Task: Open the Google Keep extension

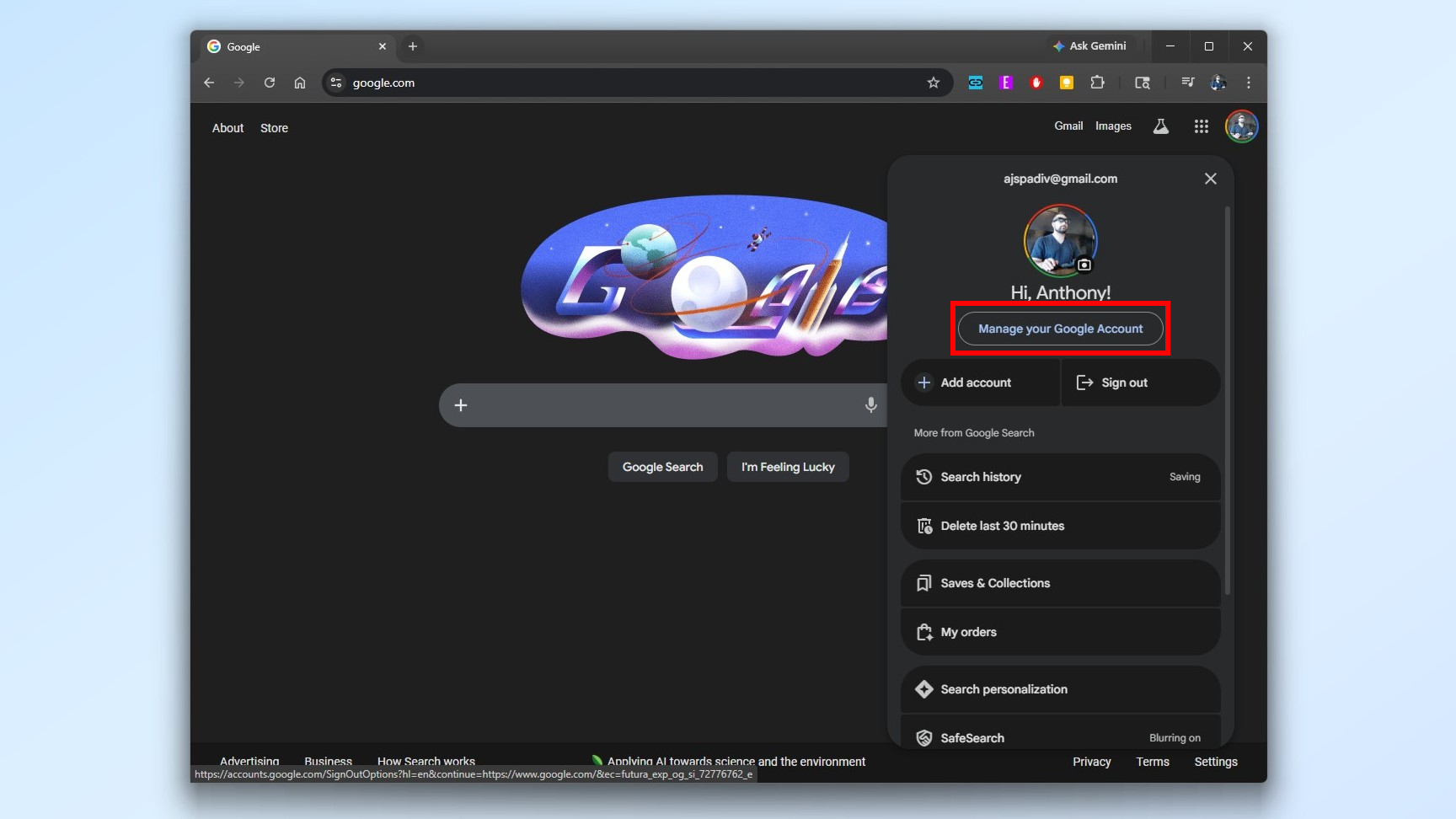Action: click(1066, 82)
